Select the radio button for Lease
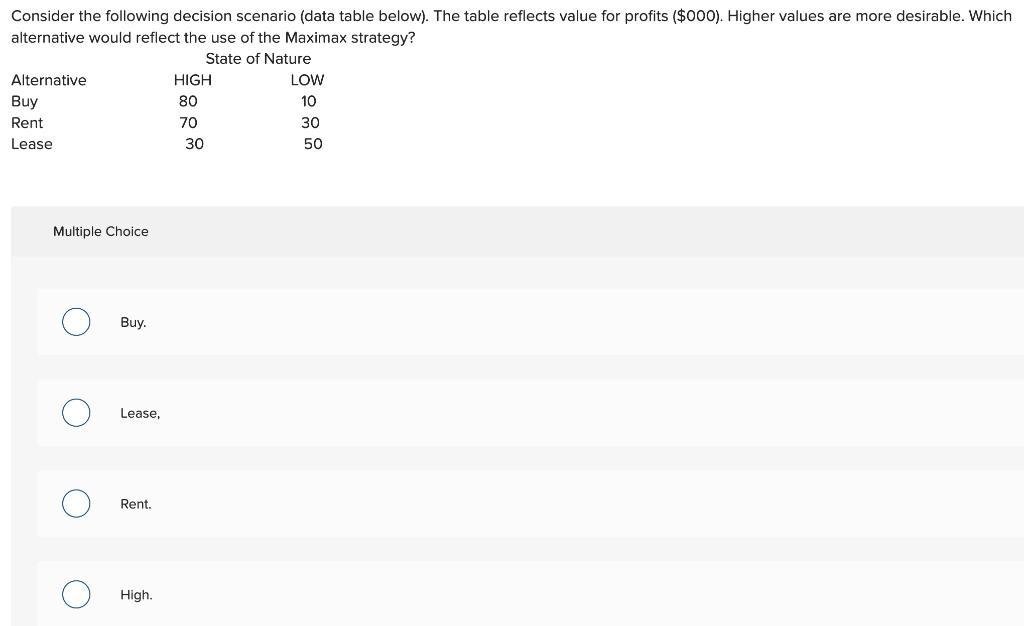The image size is (1024, 626). click(x=76, y=413)
